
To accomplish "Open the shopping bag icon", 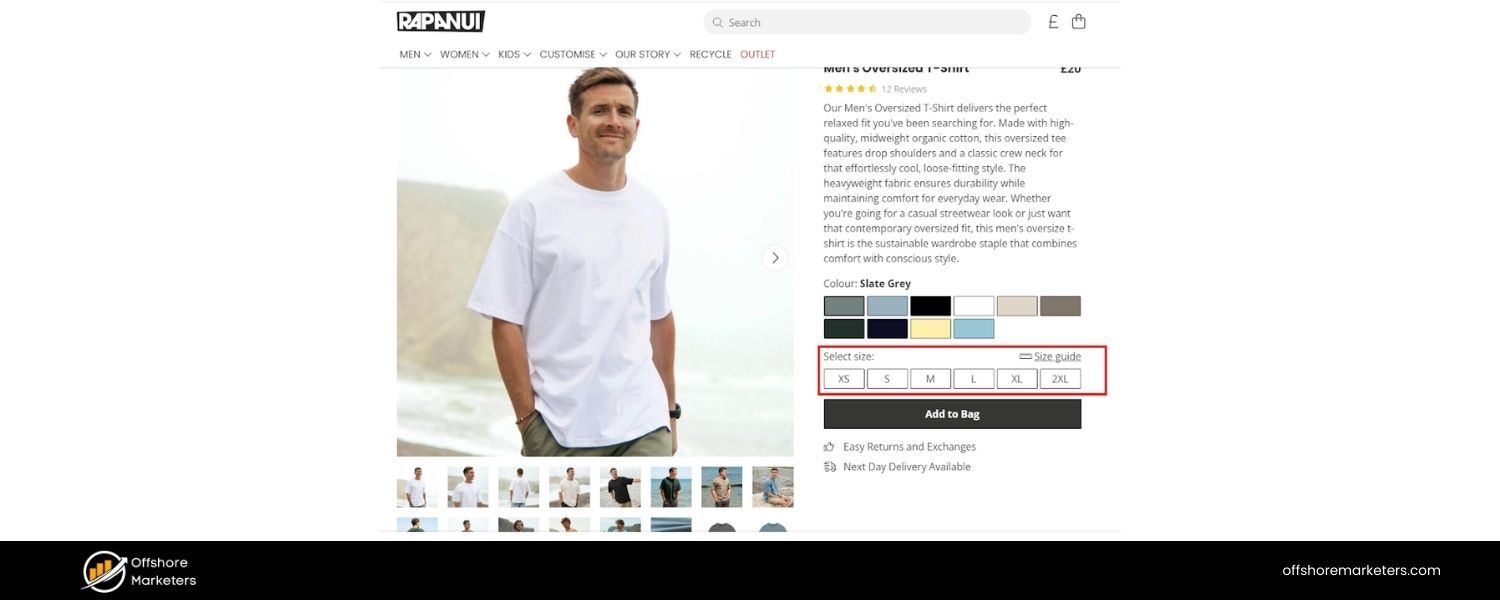I will tap(1078, 21).
